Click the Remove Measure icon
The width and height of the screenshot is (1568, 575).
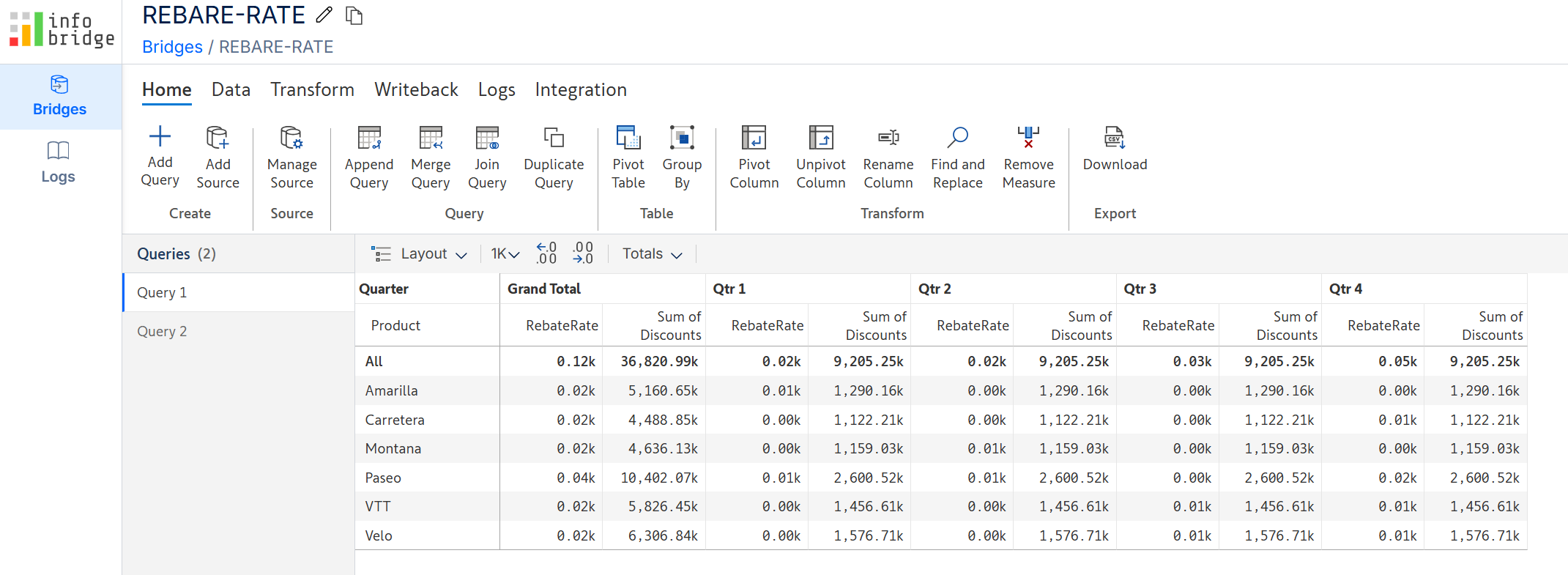pos(1028,138)
